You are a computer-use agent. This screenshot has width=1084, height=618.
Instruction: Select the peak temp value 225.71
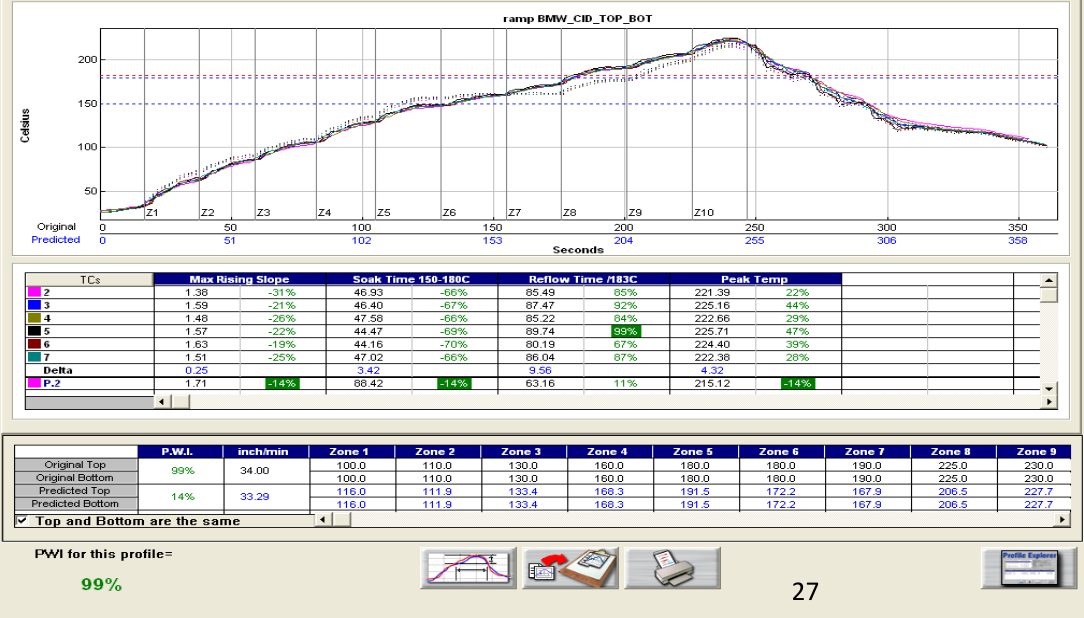pyautogui.click(x=712, y=331)
